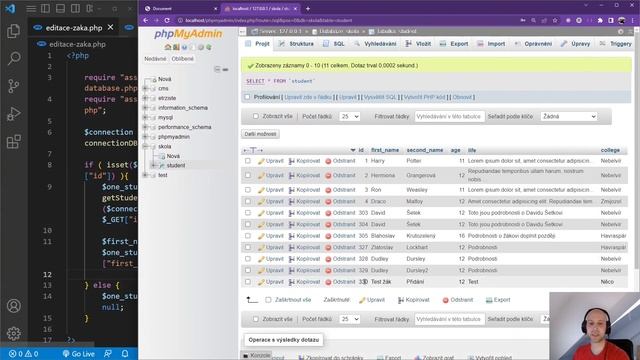Select checkbox for Hermiona row
The image size is (640, 360).
[248, 175]
